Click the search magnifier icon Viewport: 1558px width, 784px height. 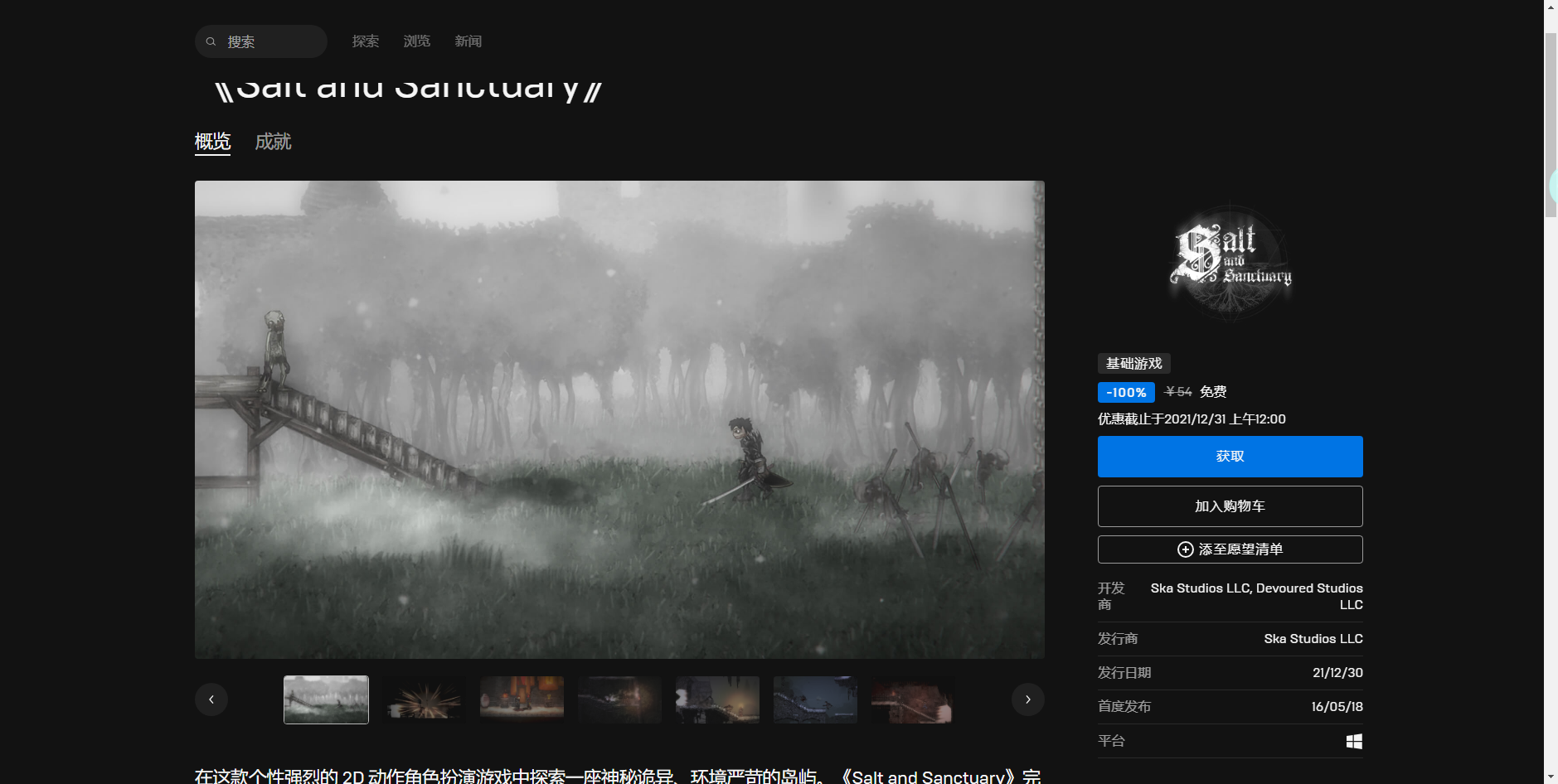(213, 41)
